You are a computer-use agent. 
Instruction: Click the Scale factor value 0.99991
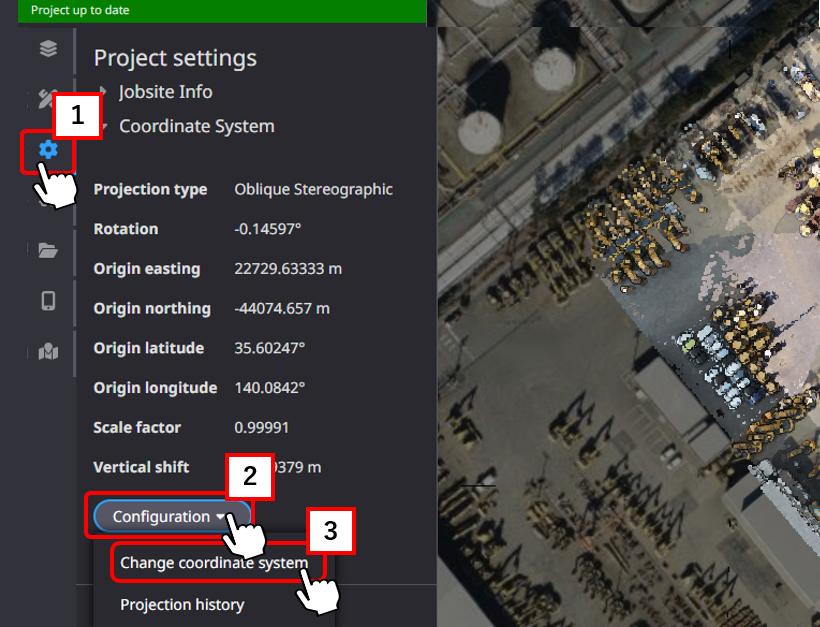(262, 427)
